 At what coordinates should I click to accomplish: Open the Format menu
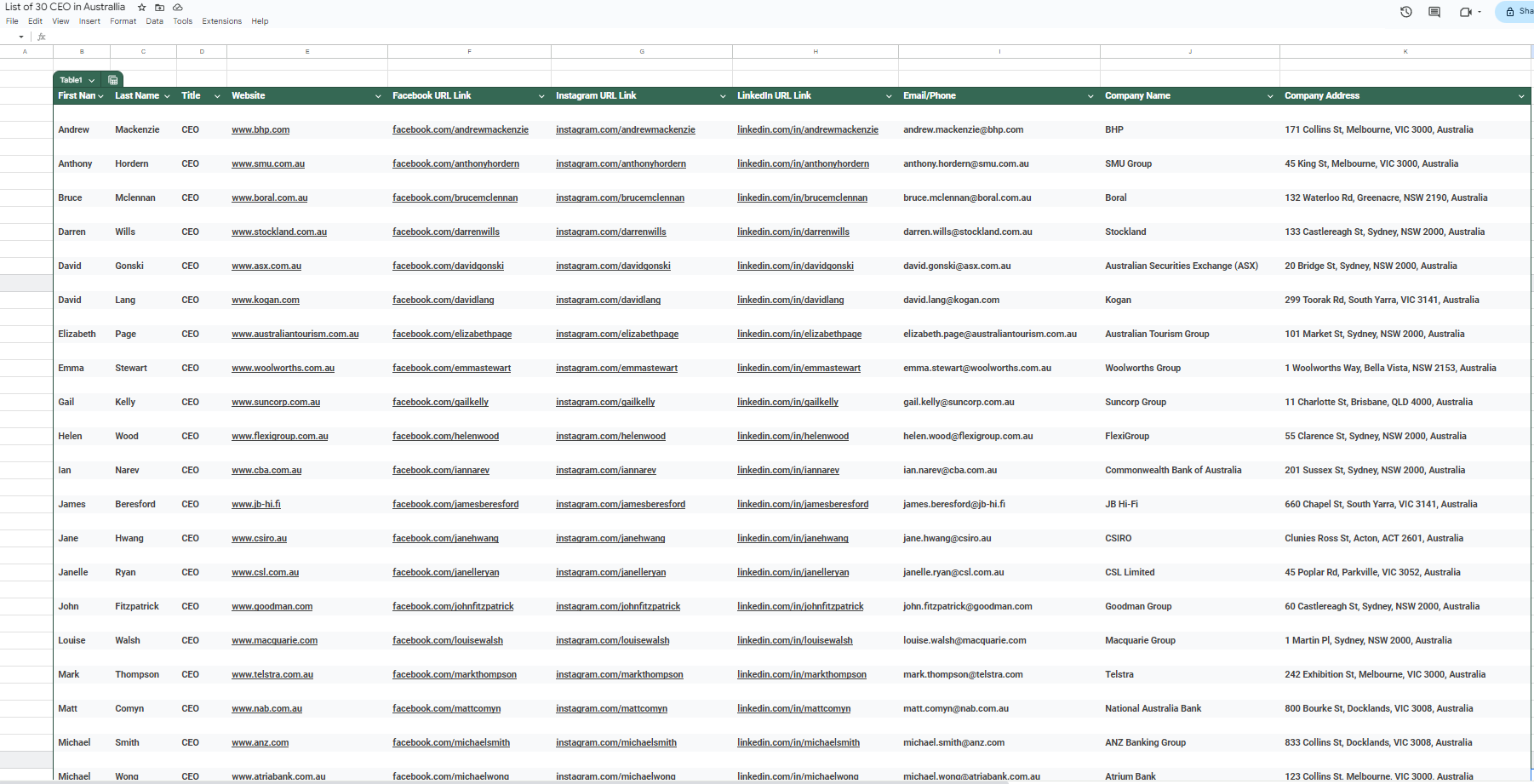(123, 21)
